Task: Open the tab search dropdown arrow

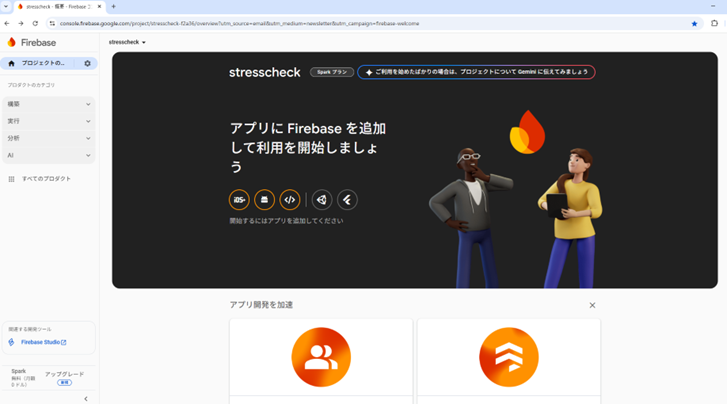Action: pos(6,6)
